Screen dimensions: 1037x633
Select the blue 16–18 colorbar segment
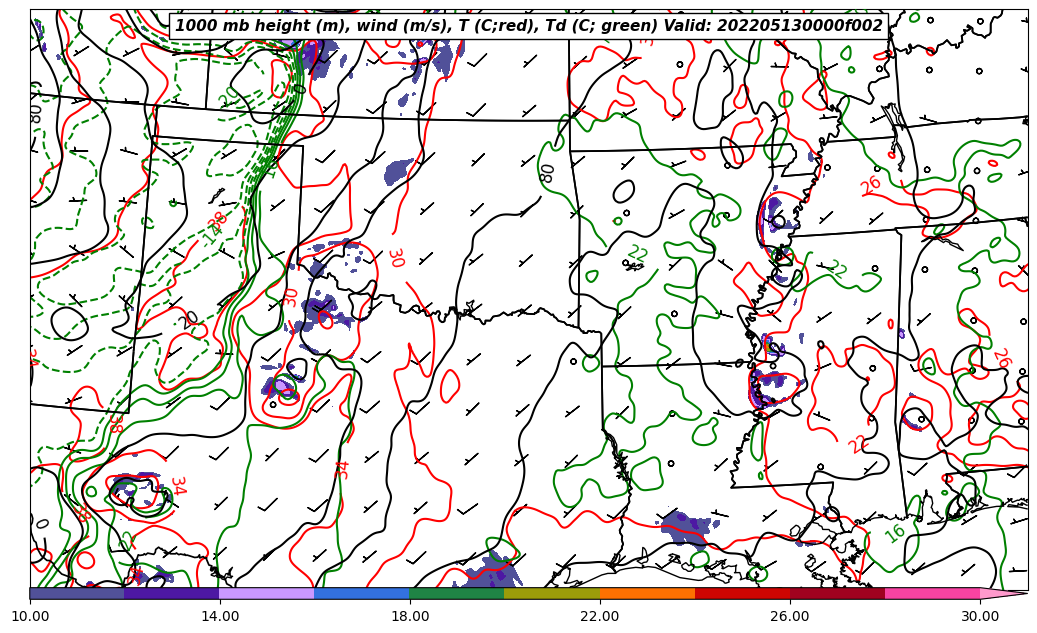[361, 593]
